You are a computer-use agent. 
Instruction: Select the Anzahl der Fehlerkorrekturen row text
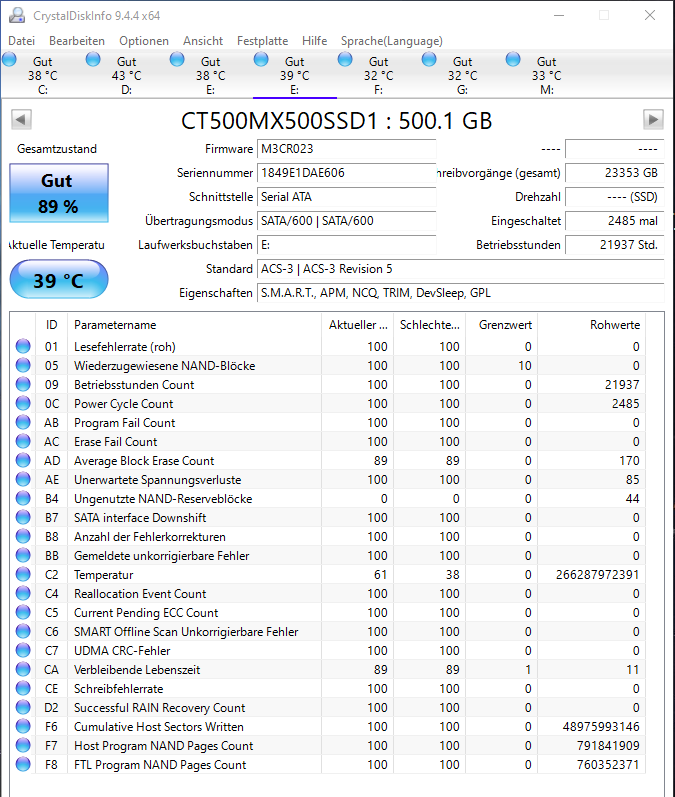click(149, 536)
